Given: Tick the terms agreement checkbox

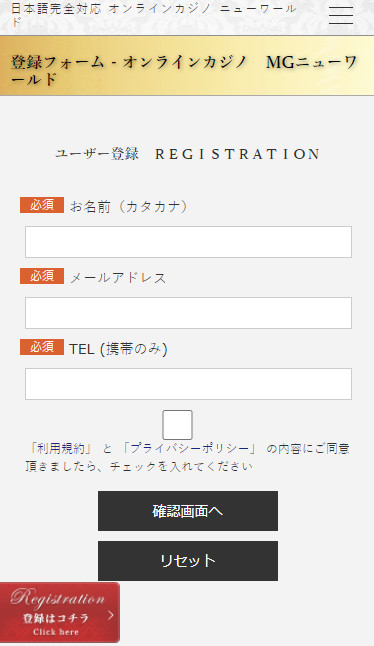Looking at the screenshot, I should click(x=177, y=425).
